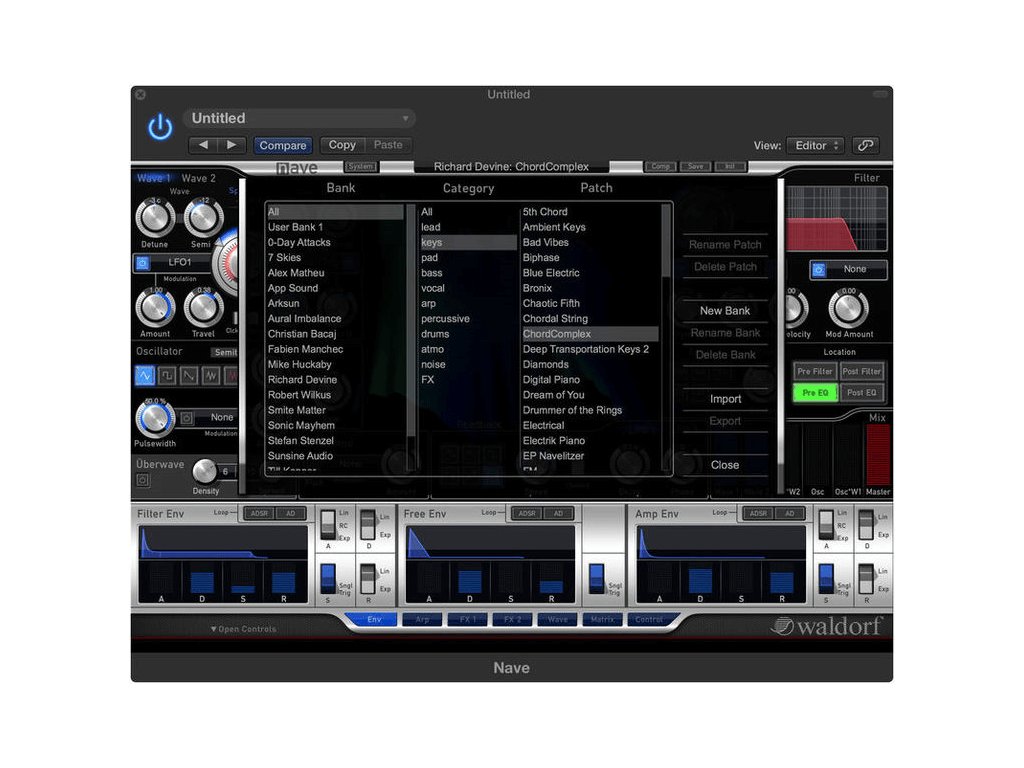Screen dimensions: 1024x768
Task: Switch to the Wave tab
Action: point(557,619)
